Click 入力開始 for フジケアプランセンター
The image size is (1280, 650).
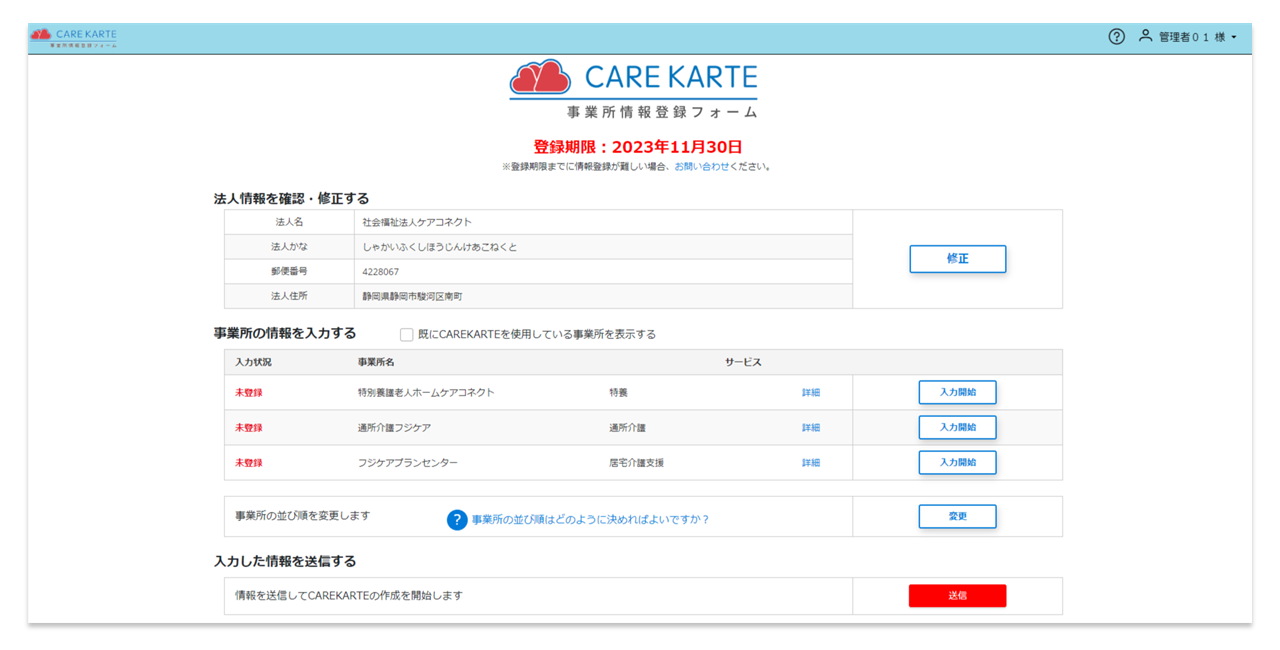[x=957, y=463]
